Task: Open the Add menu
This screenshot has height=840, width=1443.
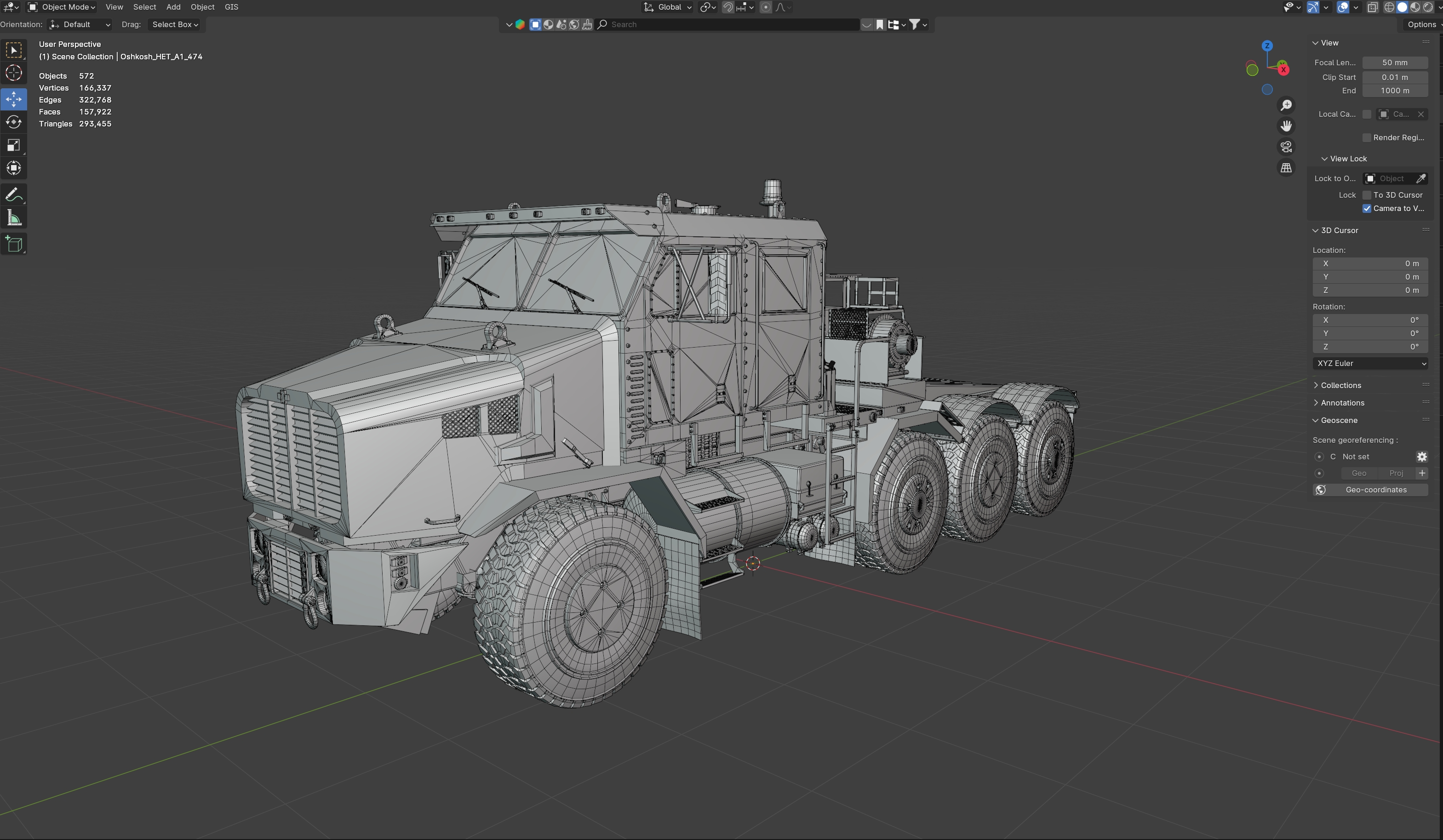Action: coord(173,7)
